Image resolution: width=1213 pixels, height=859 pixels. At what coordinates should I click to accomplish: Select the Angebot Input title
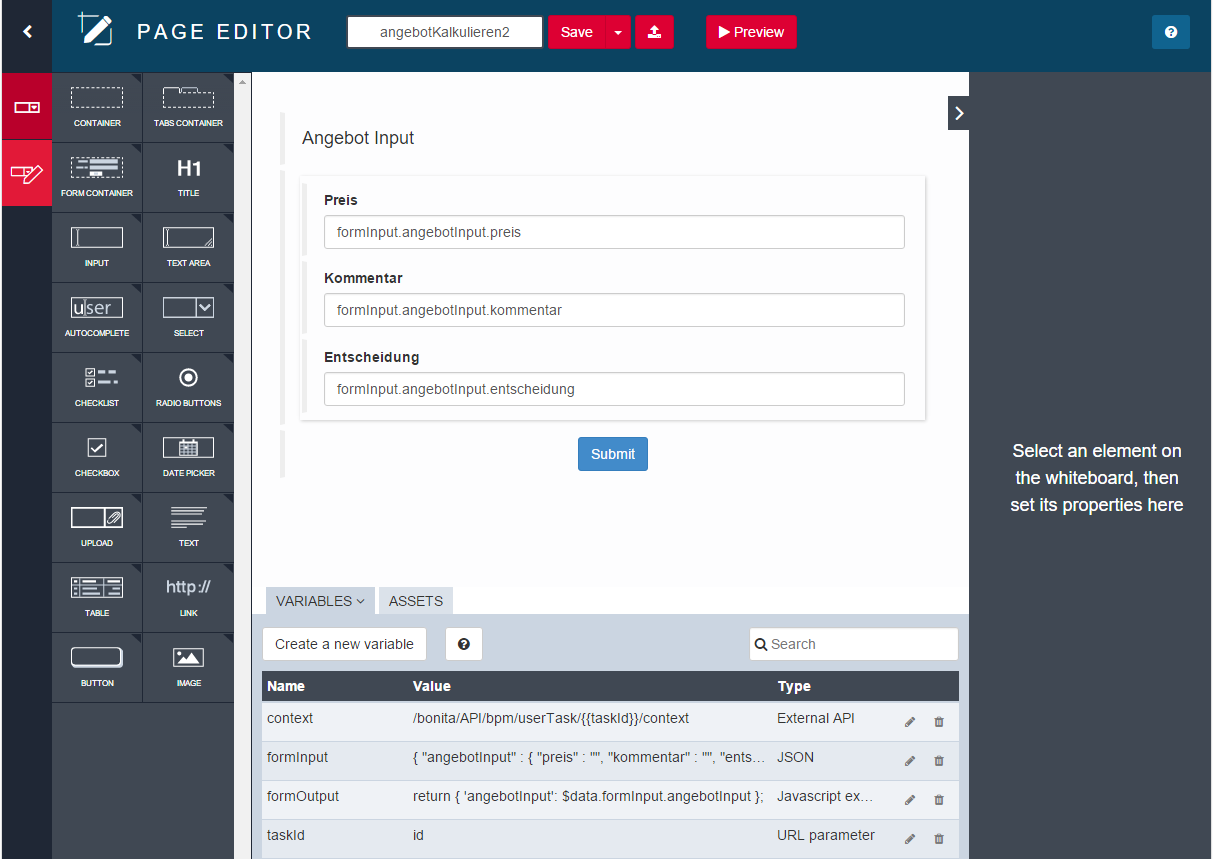click(358, 138)
